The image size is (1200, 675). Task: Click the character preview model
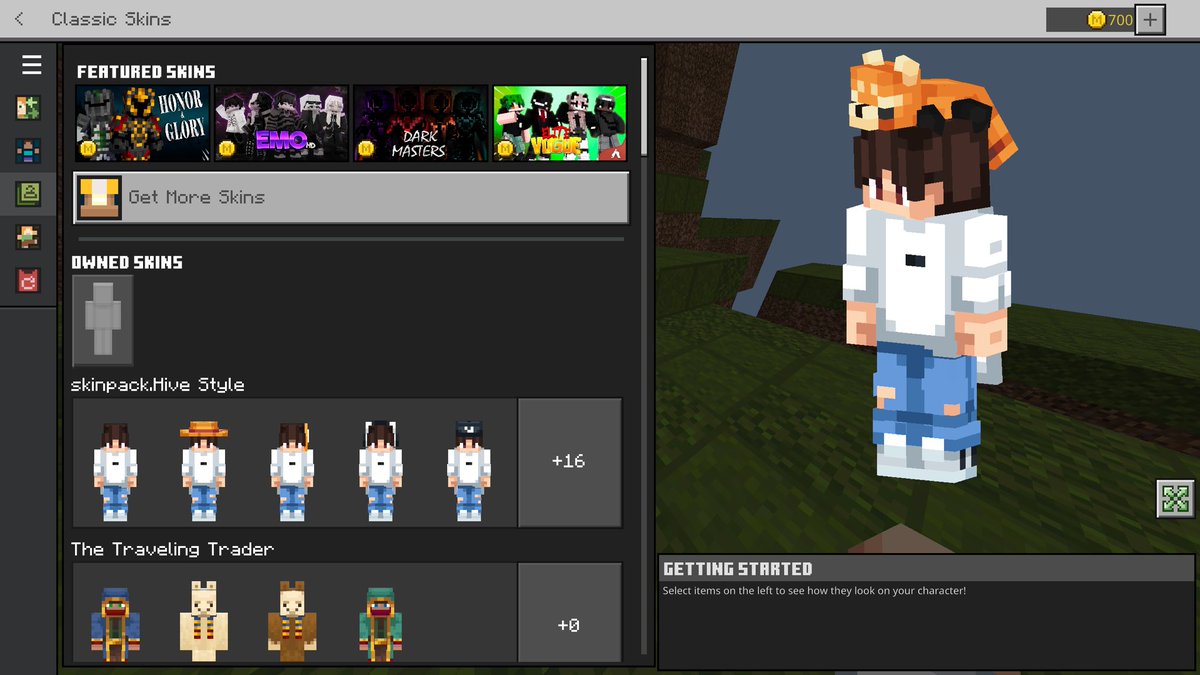927,270
